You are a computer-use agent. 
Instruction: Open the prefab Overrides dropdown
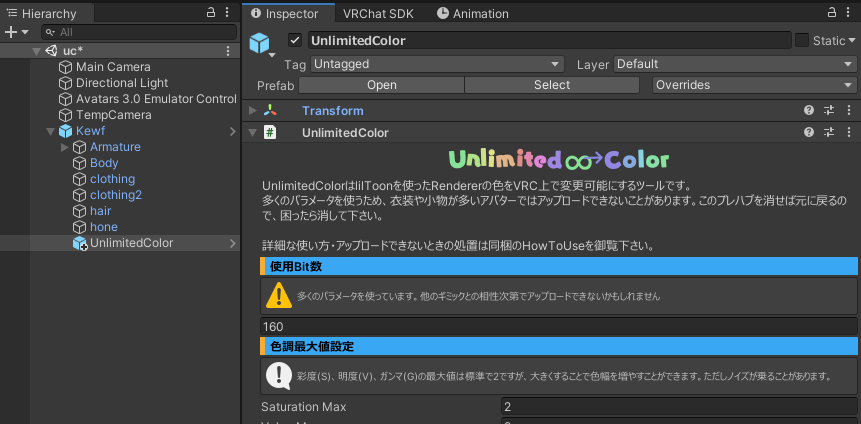(754, 85)
